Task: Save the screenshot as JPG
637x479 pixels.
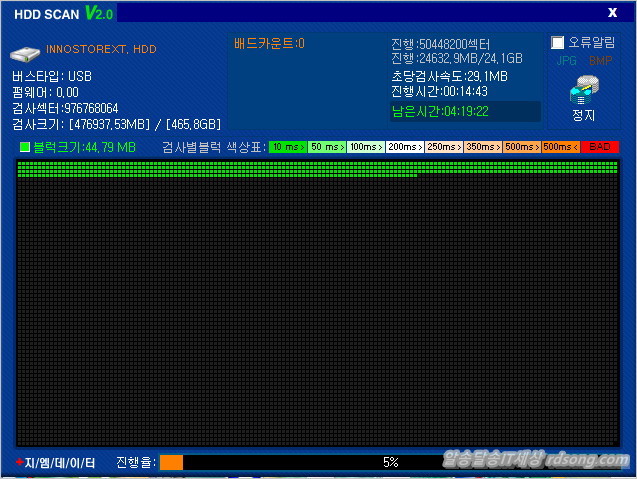Action: [566, 61]
